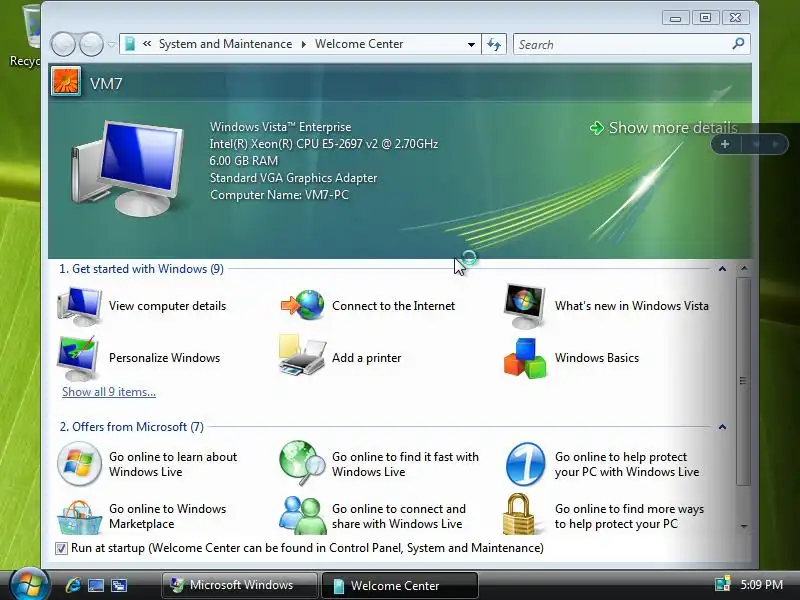Go back with the Back arrow button
800x600 pixels.
click(64, 44)
